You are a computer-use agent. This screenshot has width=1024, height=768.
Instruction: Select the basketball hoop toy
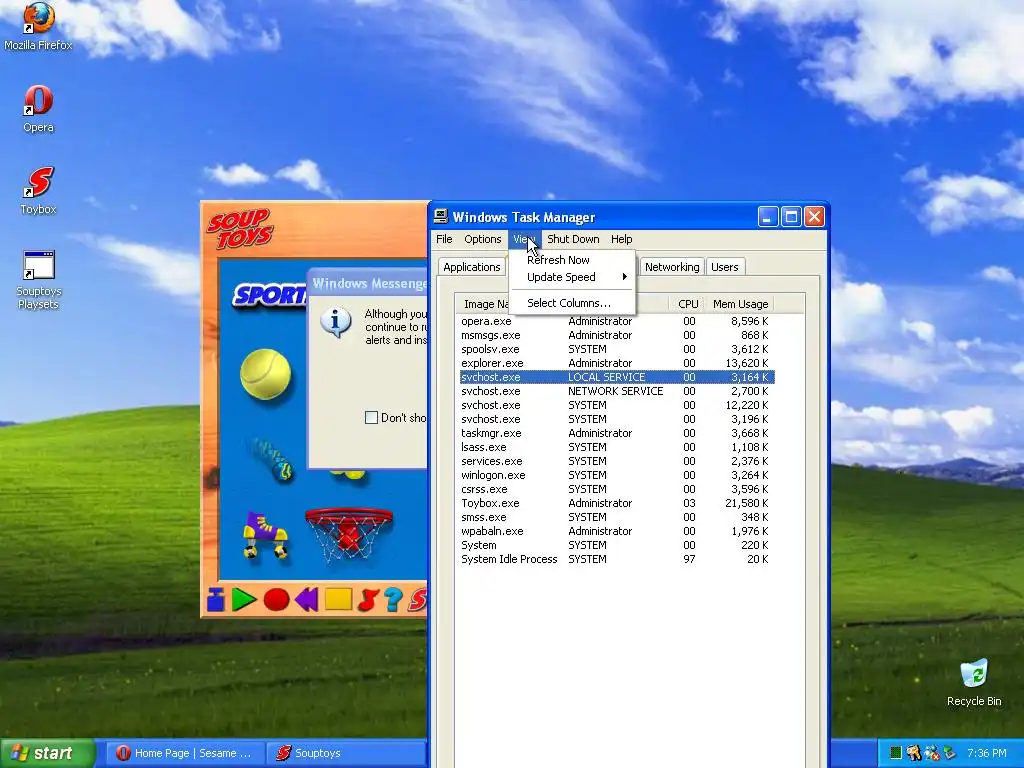pos(349,535)
